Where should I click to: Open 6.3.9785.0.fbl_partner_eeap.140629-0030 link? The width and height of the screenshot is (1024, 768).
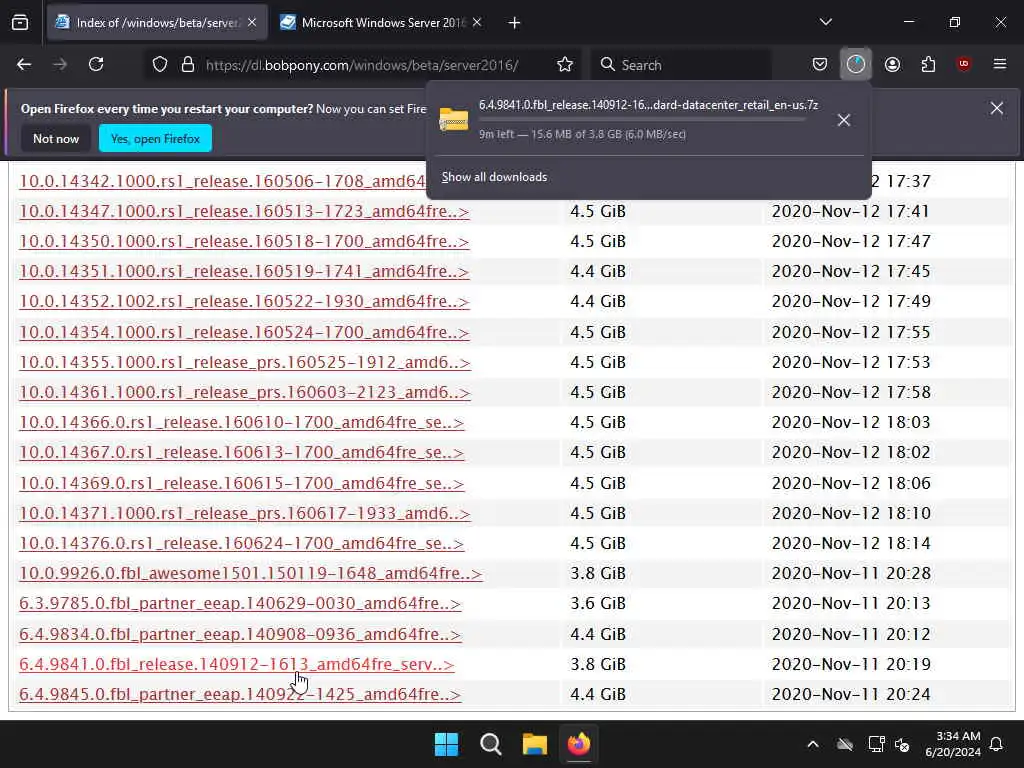click(x=240, y=603)
